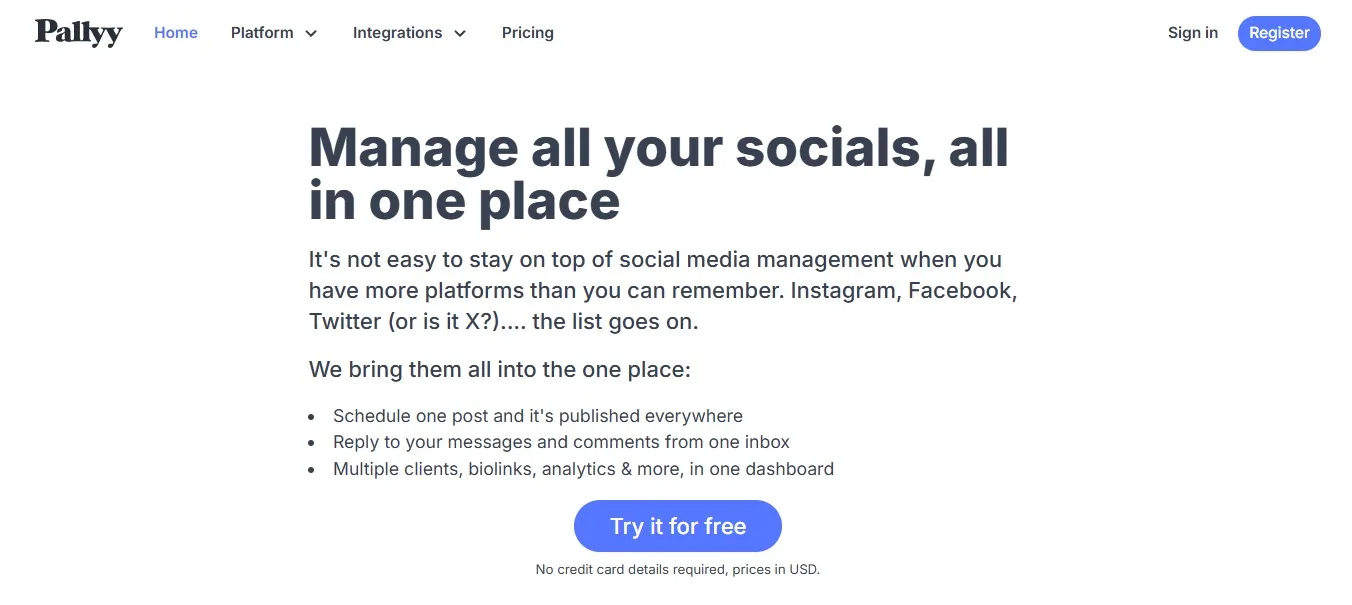1352x605 pixels.
Task: Click the Pallyy logo
Action: pyautogui.click(x=78, y=32)
